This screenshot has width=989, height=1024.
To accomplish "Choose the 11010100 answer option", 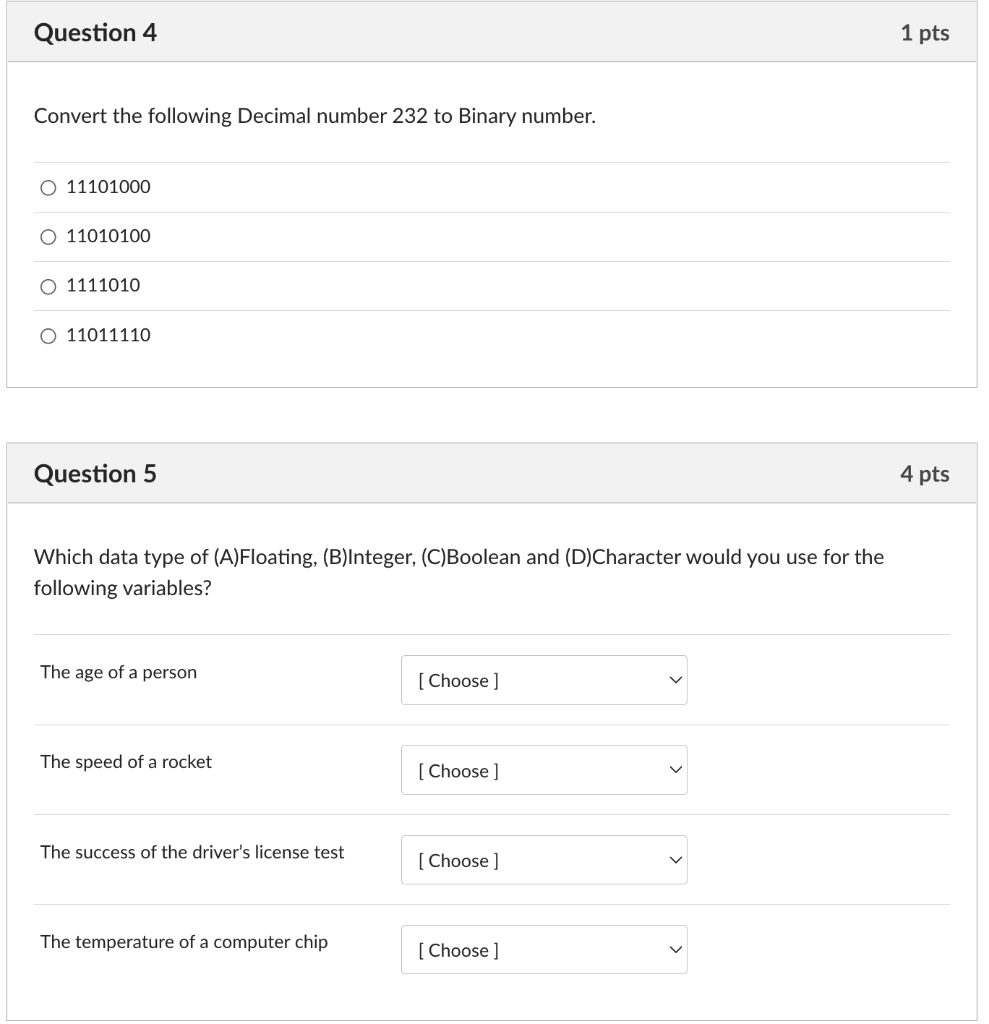I will 48,237.
